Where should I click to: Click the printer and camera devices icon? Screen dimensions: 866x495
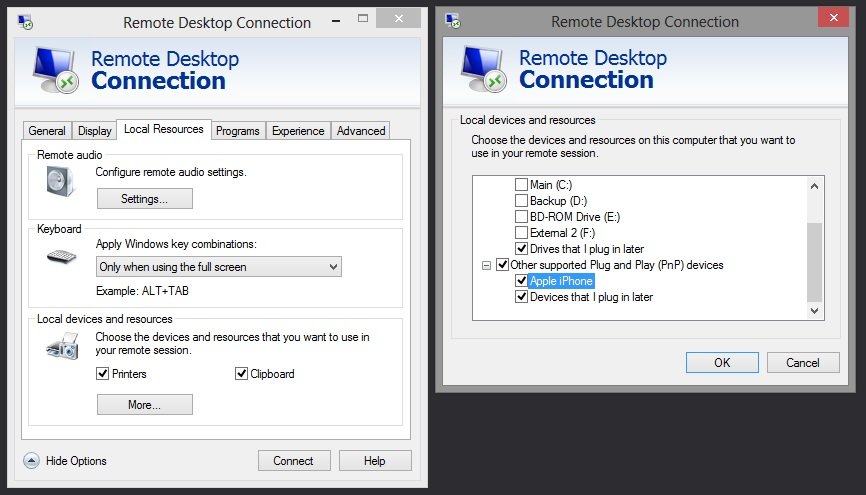pos(61,347)
